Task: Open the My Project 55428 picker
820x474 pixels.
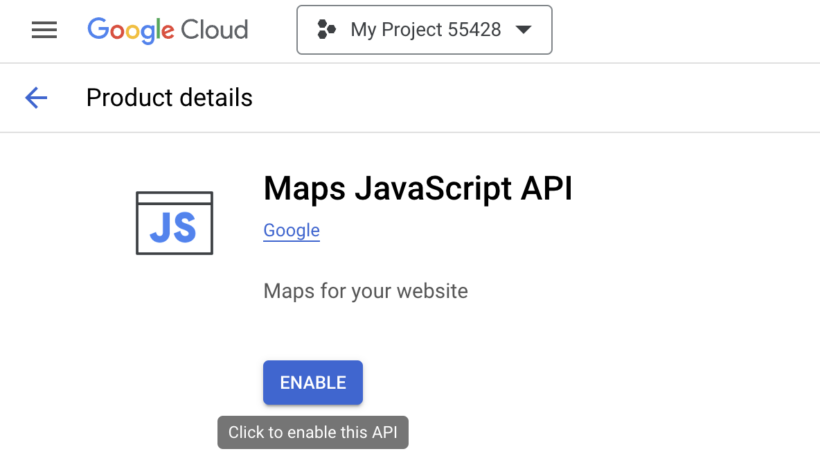Action: pos(424,30)
